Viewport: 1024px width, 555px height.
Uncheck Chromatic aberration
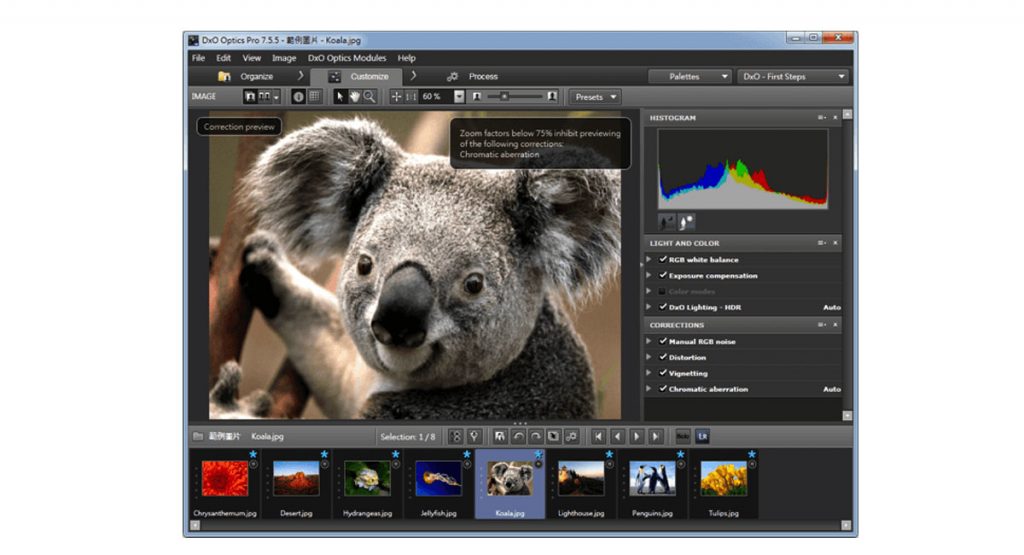663,388
